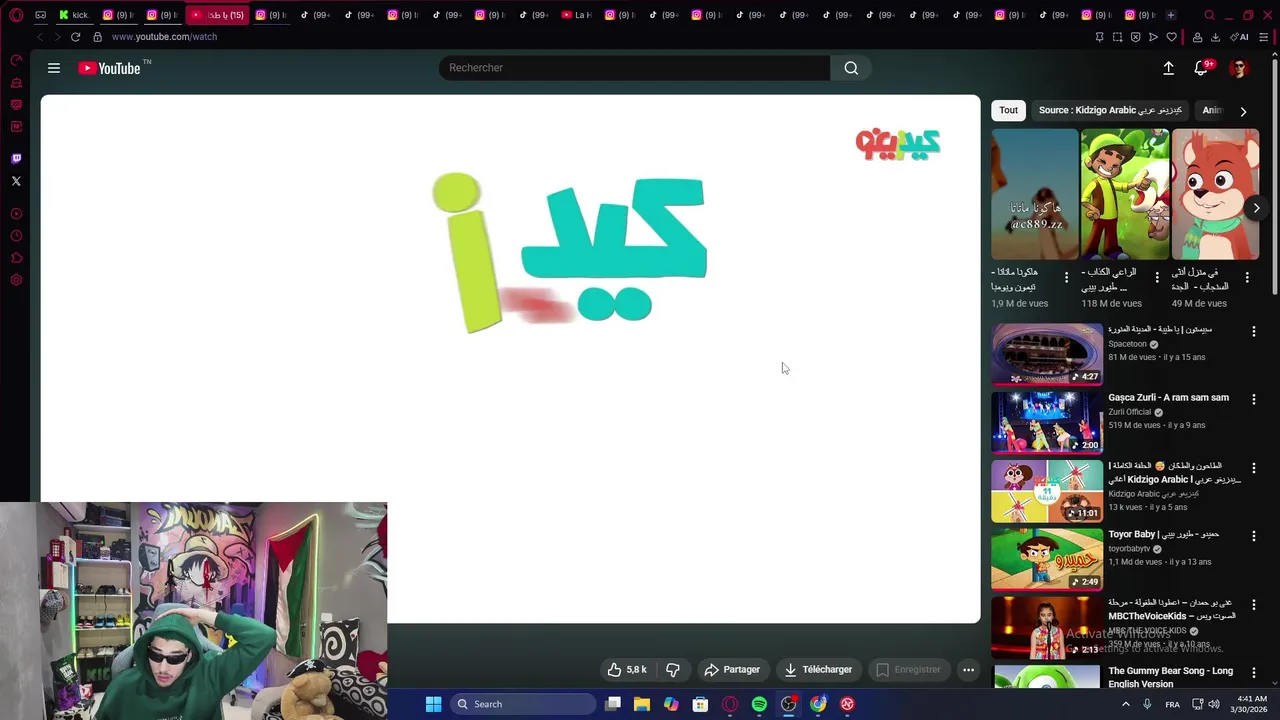
Task: Open the Toyor Baby 2:49 video thumbnail
Action: (x=1047, y=560)
